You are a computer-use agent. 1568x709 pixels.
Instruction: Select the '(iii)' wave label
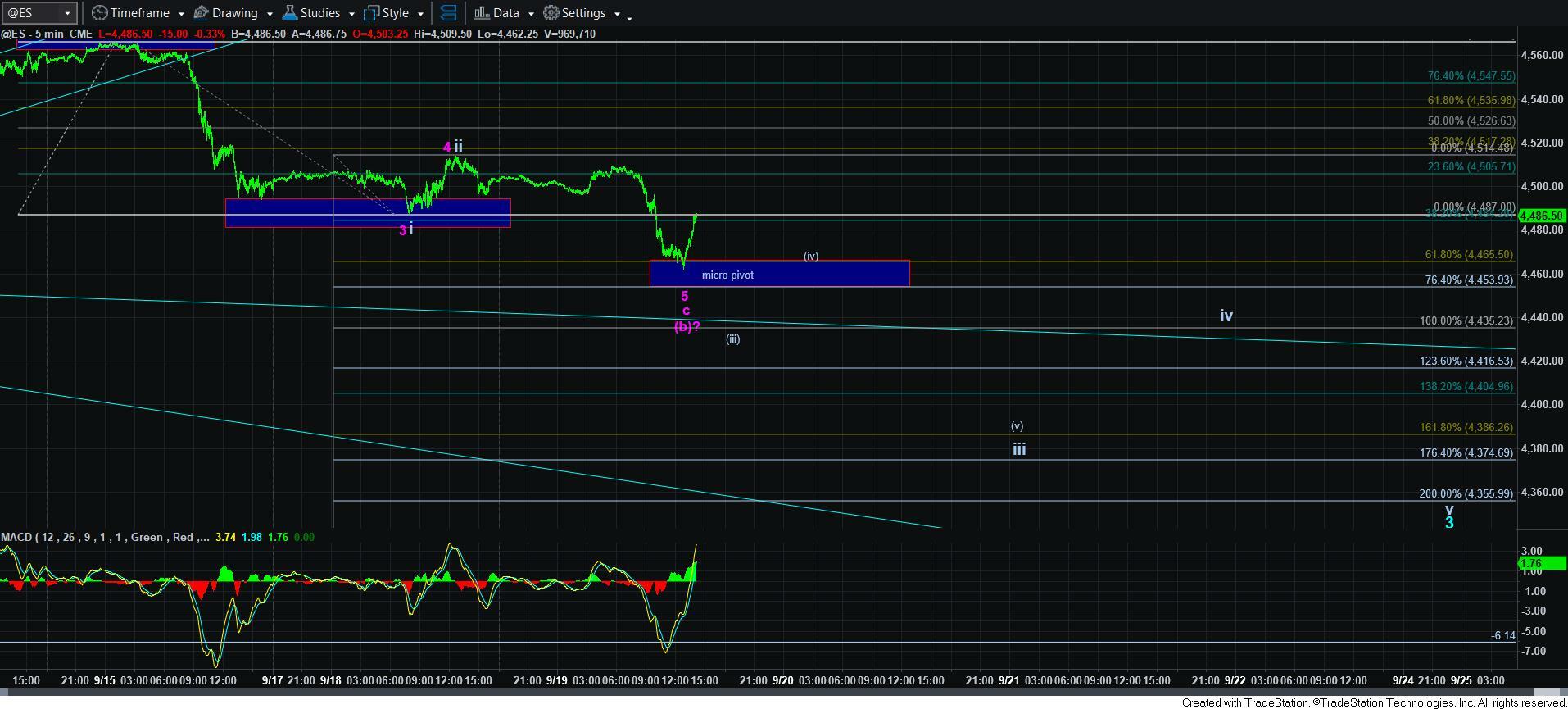click(732, 339)
